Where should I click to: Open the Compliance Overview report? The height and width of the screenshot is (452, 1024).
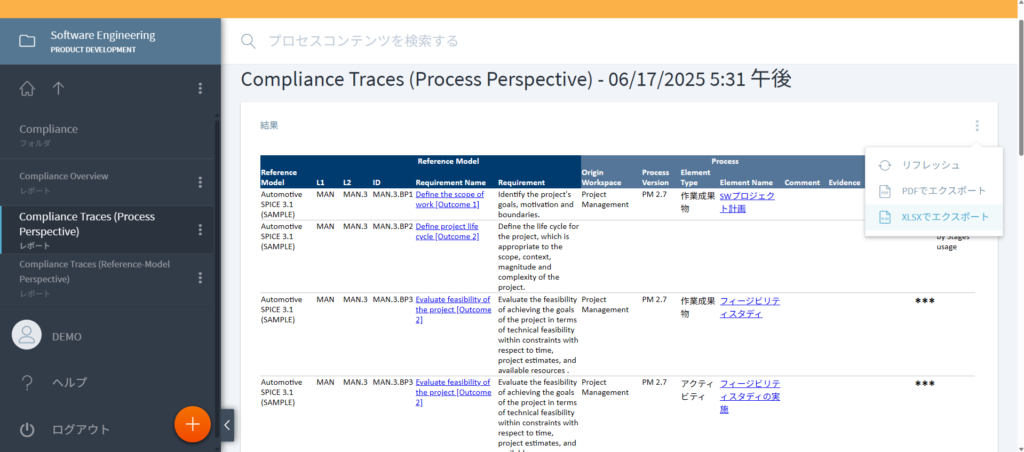(107, 182)
